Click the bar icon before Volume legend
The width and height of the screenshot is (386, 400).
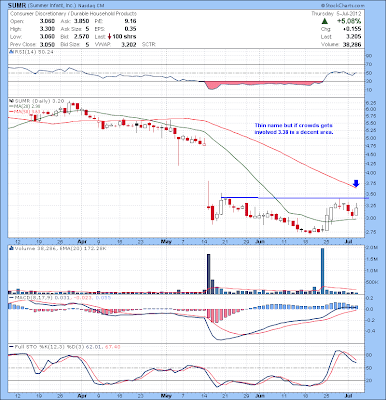click(x=11, y=248)
